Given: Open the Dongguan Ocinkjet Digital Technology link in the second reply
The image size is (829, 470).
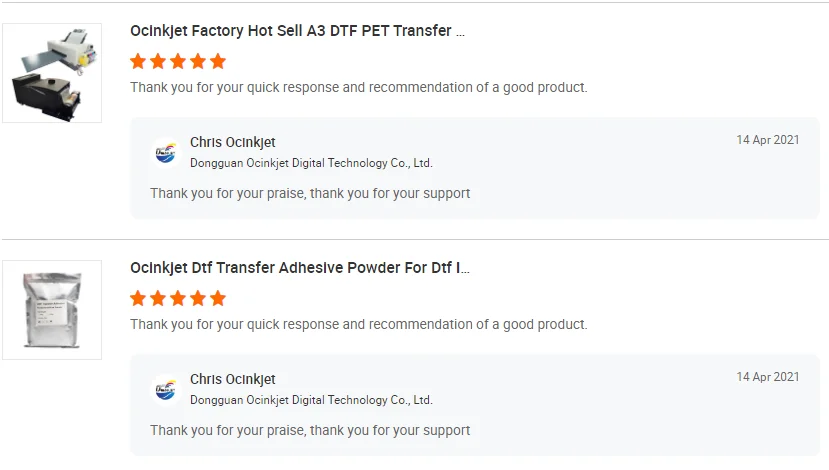Looking at the screenshot, I should point(311,399).
